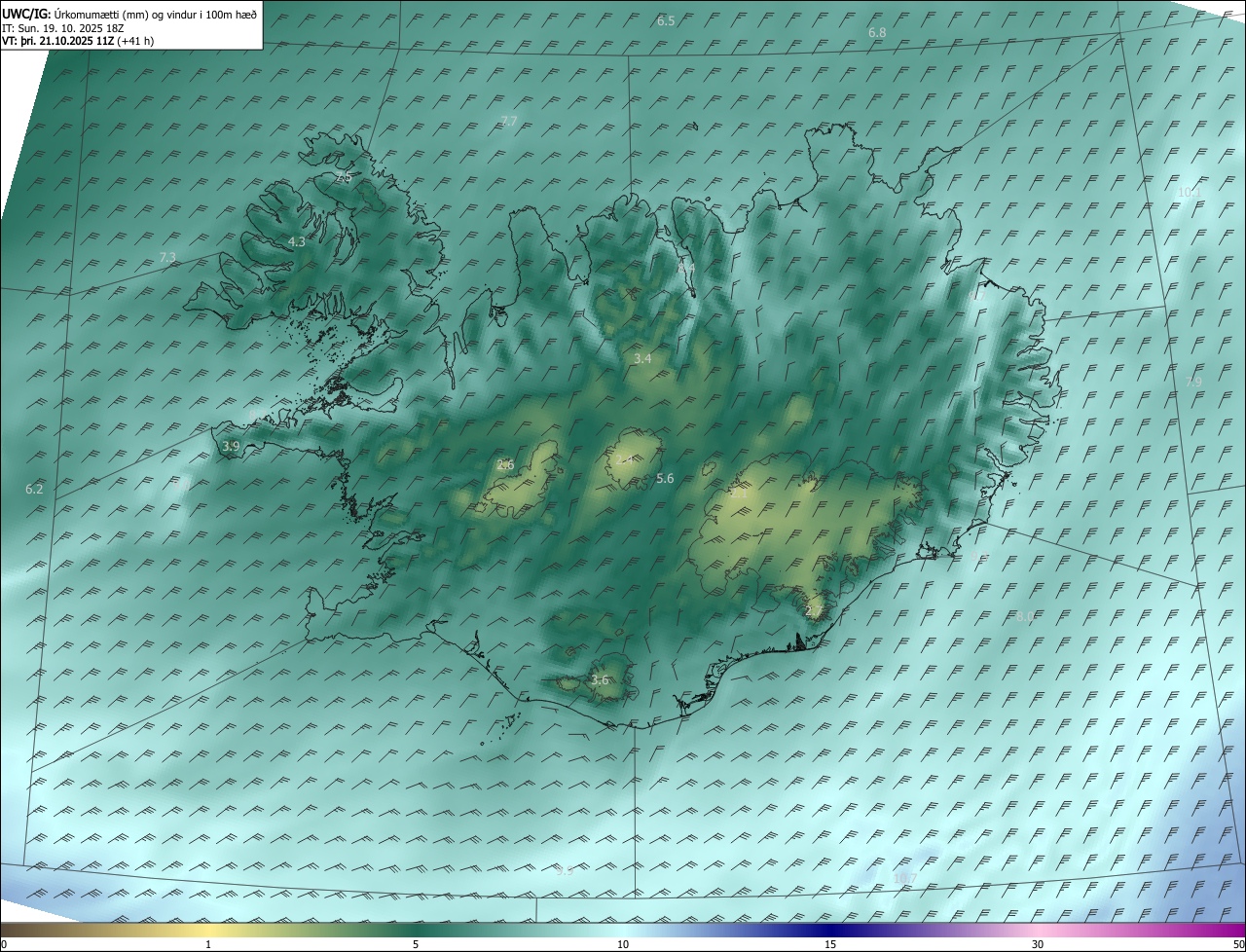Screen dimensions: 1246x952
Task: Click the 7.9 value at the east edge
Action: (x=1193, y=382)
